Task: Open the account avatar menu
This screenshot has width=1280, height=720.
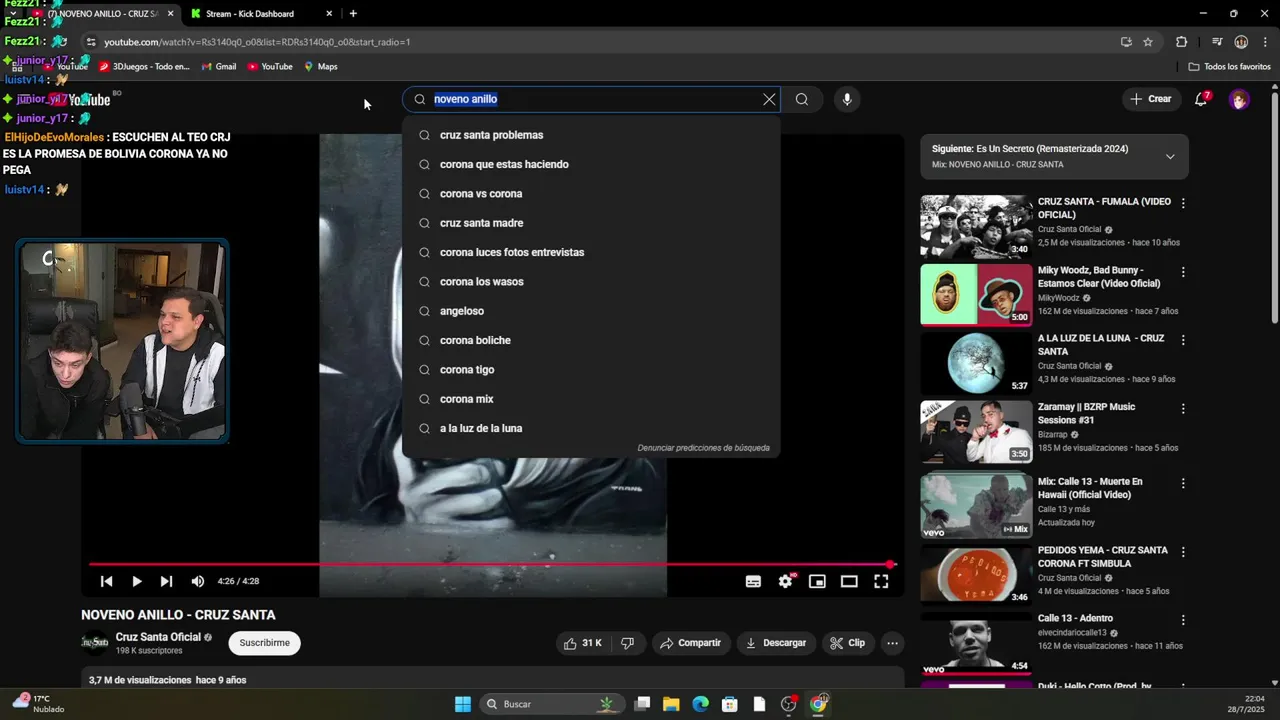Action: [1239, 99]
